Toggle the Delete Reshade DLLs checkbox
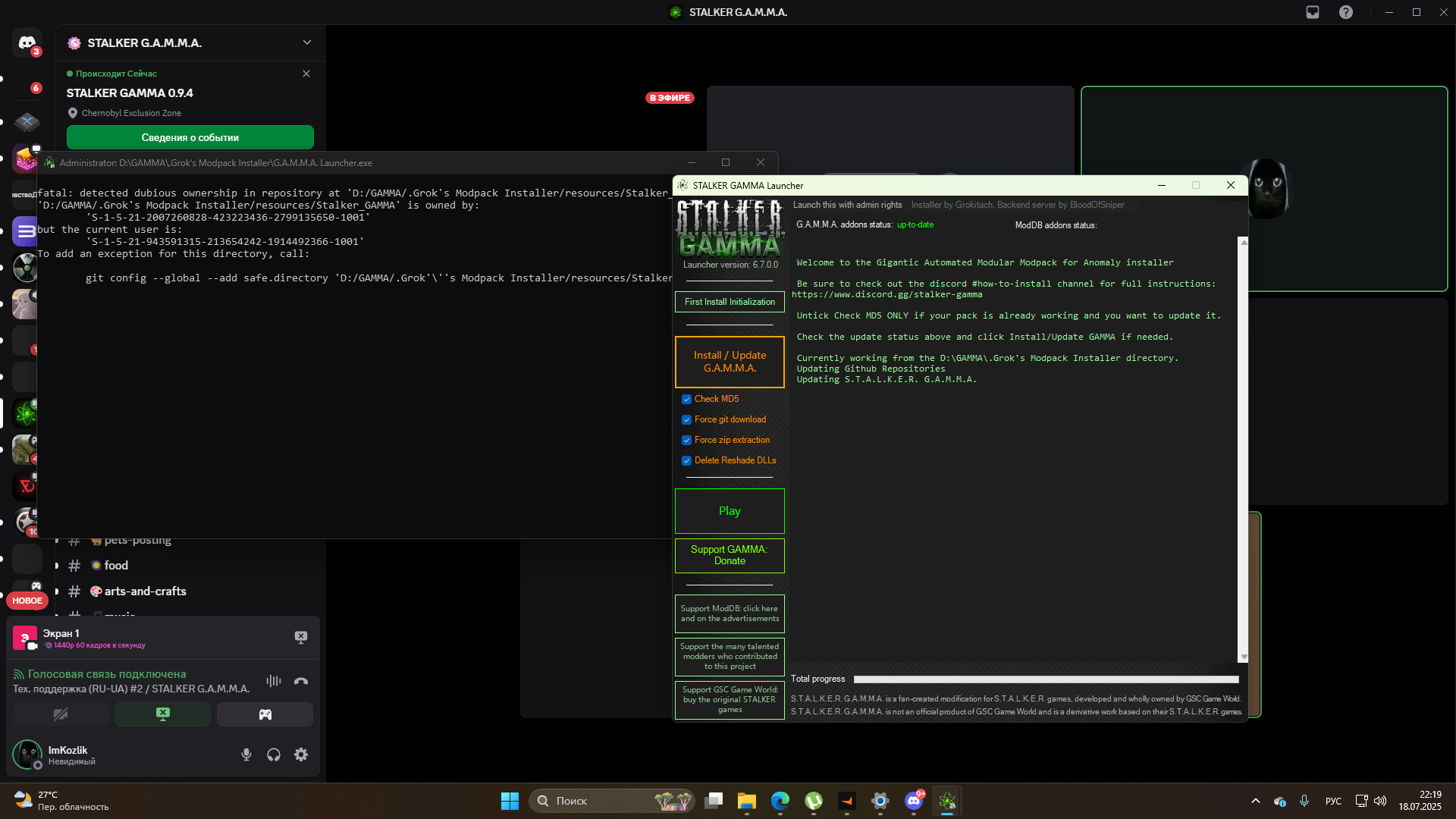1456x819 pixels. tap(686, 461)
